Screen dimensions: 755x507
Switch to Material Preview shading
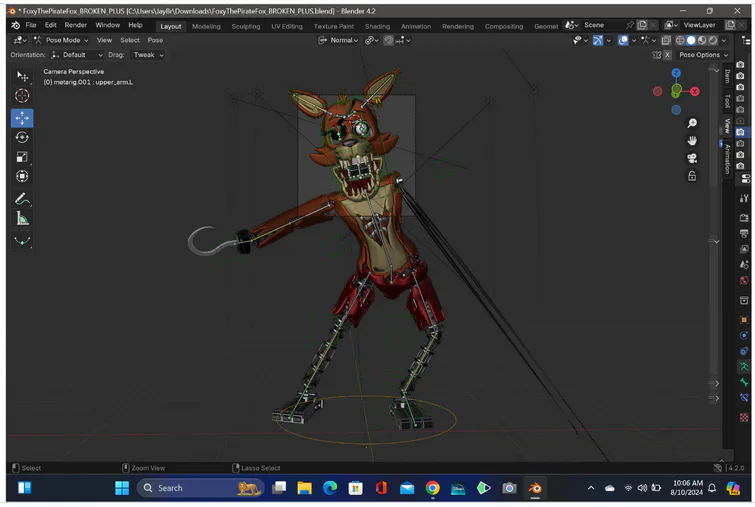coord(702,40)
